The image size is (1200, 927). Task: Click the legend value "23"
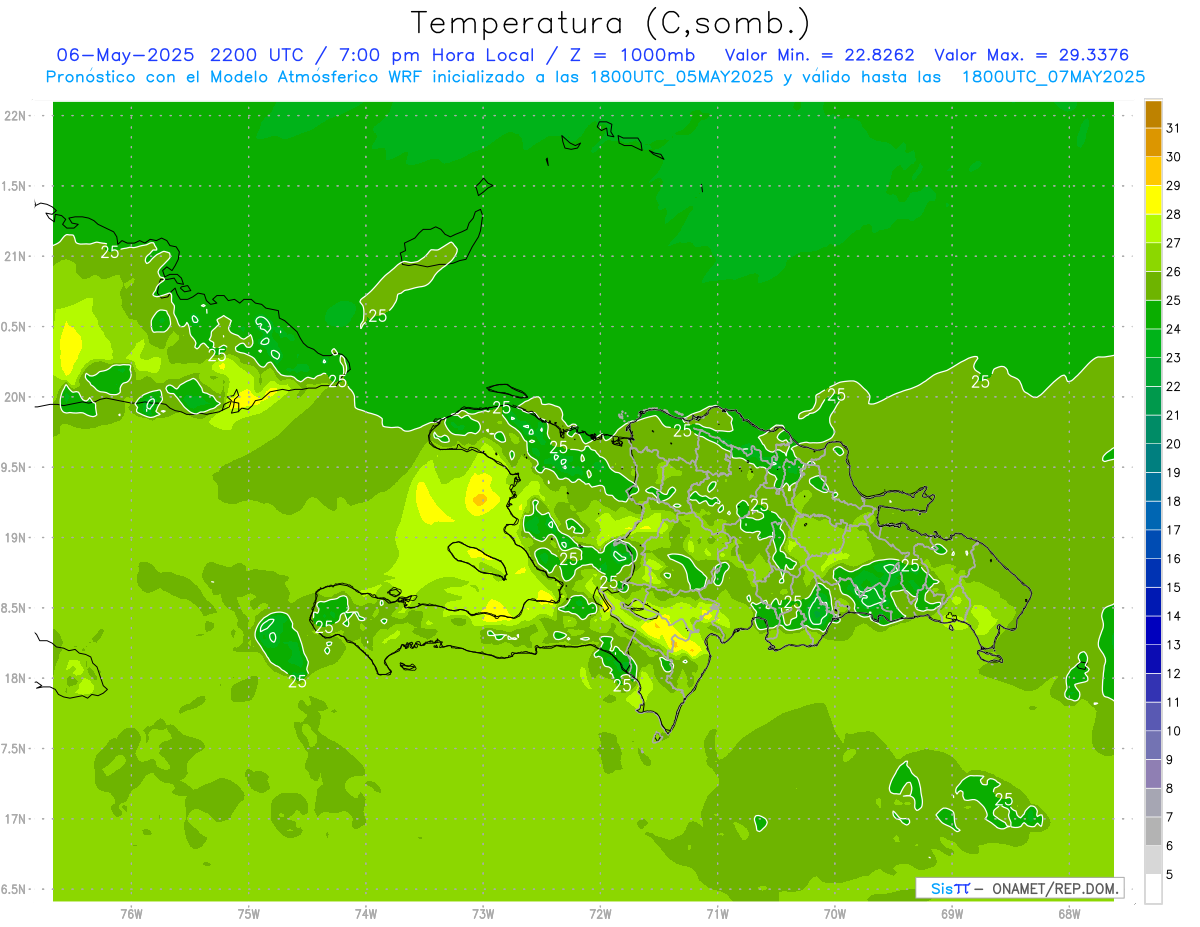[x=1174, y=358]
